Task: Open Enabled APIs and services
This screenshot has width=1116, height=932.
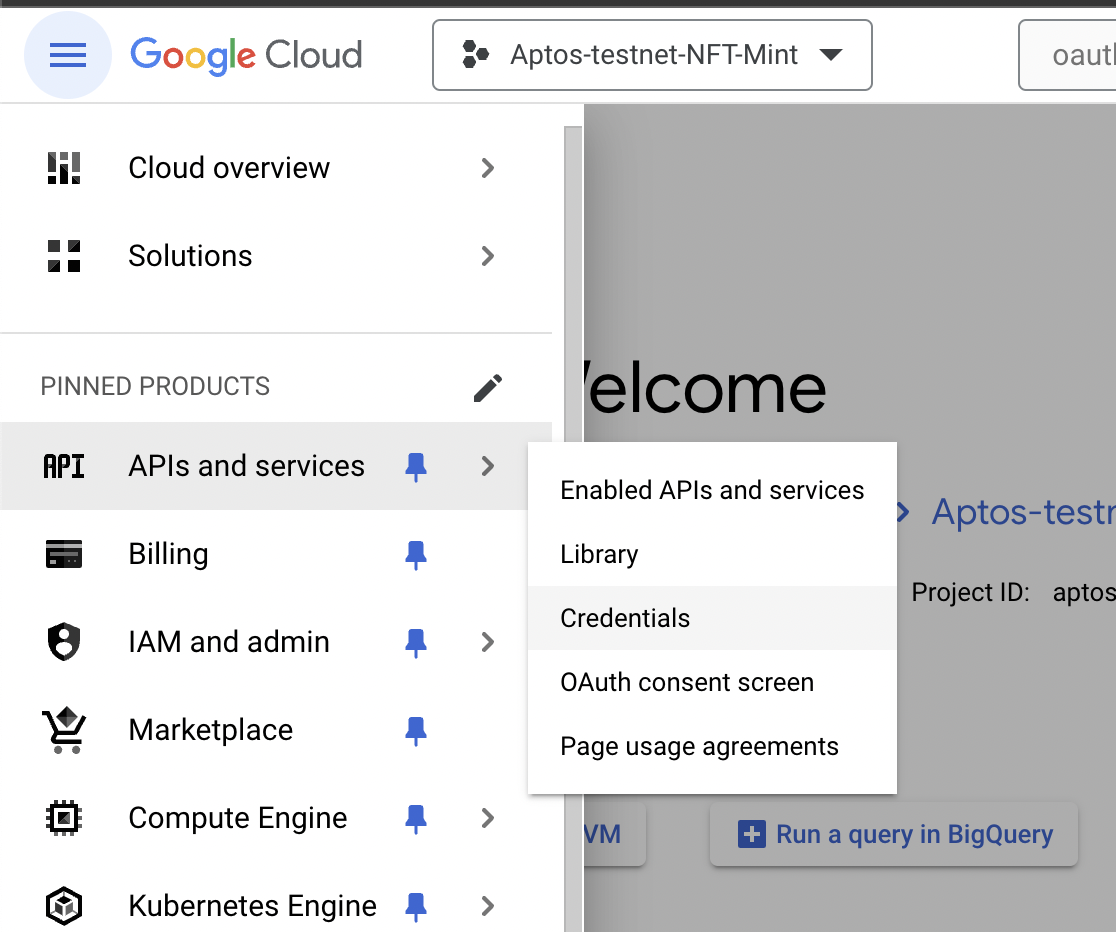Action: (712, 490)
